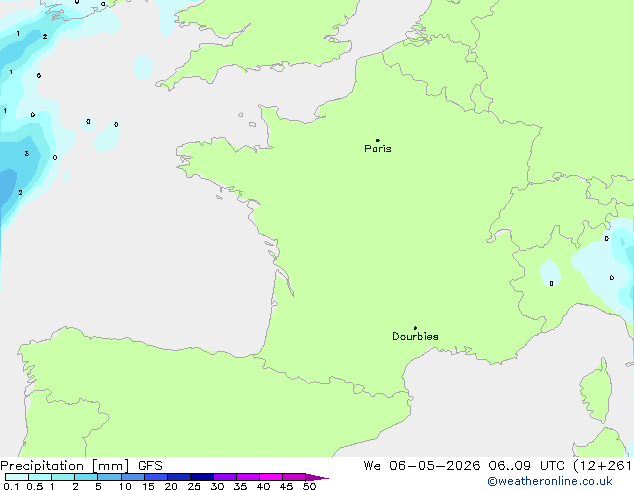
Task: Select the "Precipitation [mm] GFS" title text
Action: pyautogui.click(x=81, y=466)
